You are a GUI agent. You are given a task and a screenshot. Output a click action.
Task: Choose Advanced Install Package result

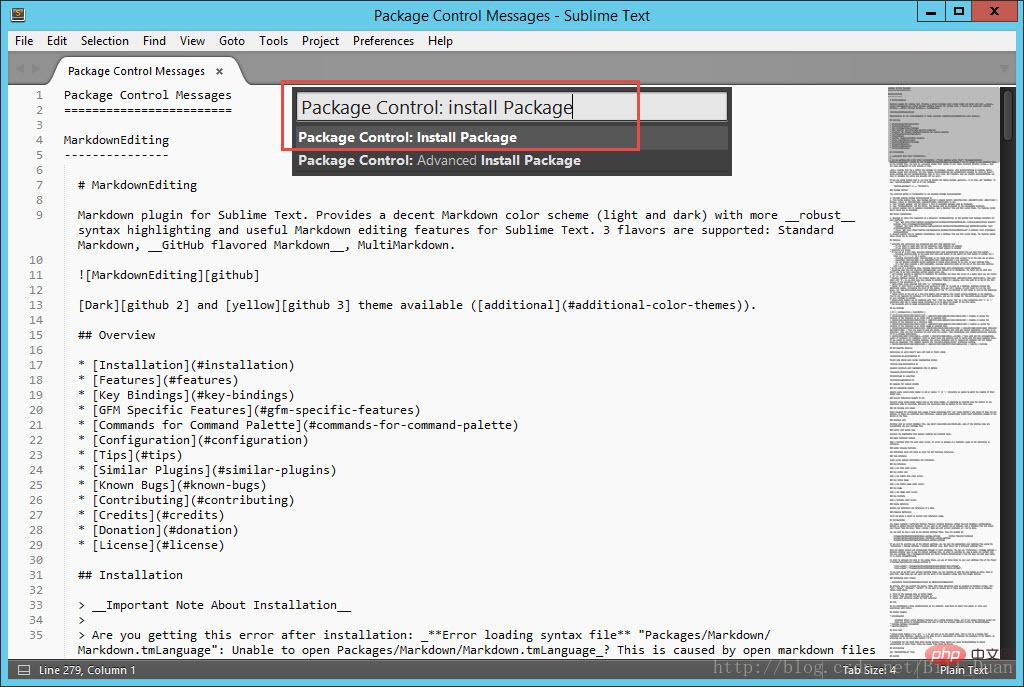coord(511,161)
